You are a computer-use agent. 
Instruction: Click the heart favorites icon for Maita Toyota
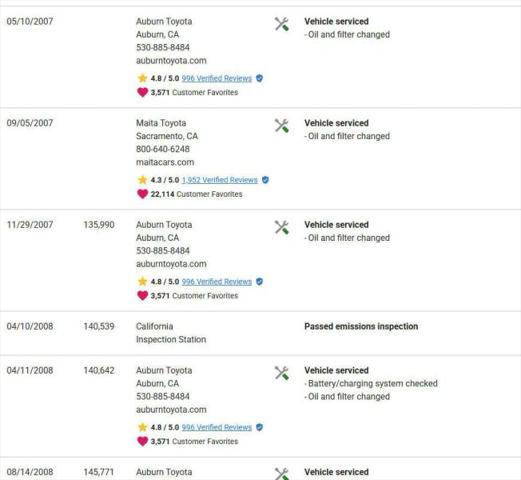point(142,194)
